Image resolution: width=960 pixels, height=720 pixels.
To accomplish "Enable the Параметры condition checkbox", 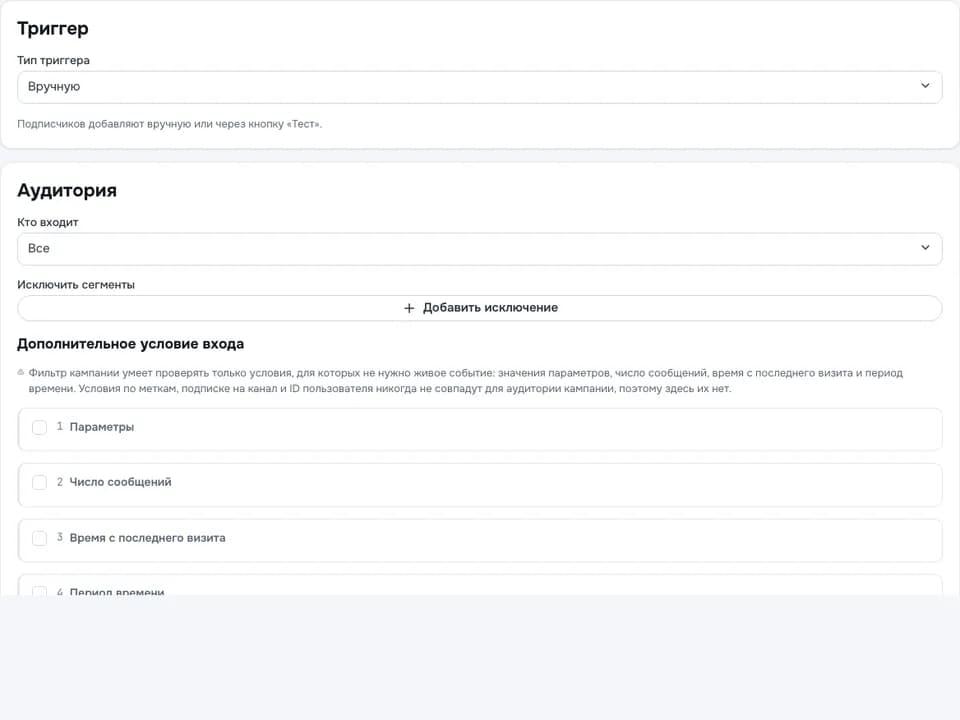I will point(39,427).
